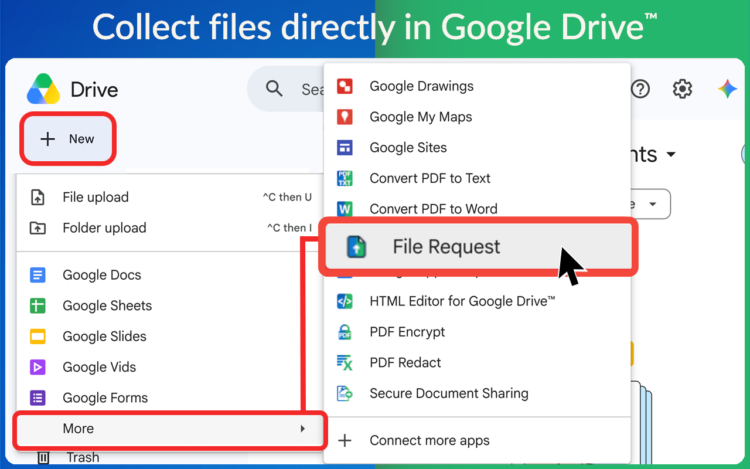Click the Google Sheets icon
Viewport: 750px width, 469px height.
[38, 305]
